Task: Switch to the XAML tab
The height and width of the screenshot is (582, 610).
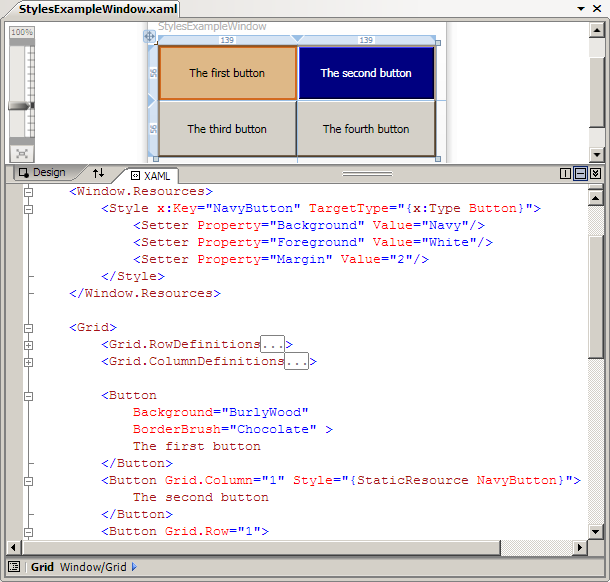Action: (x=151, y=176)
